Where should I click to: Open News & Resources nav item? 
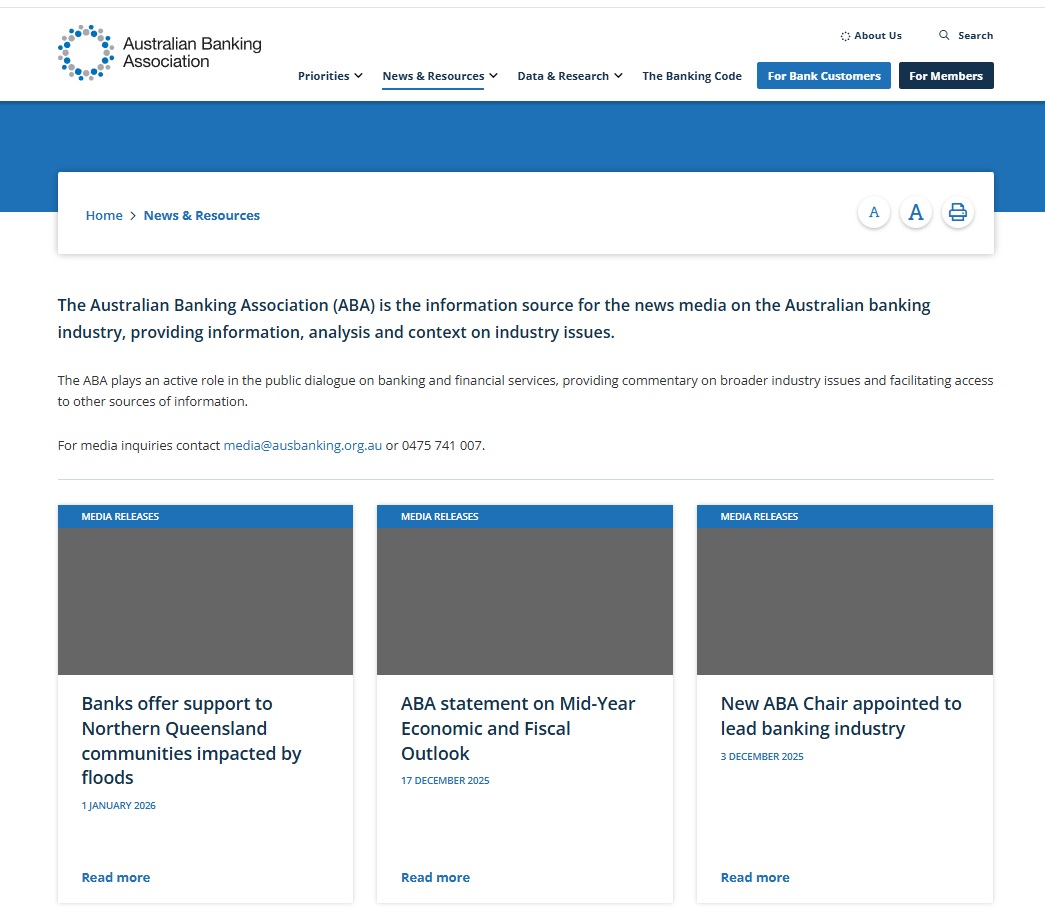point(433,76)
